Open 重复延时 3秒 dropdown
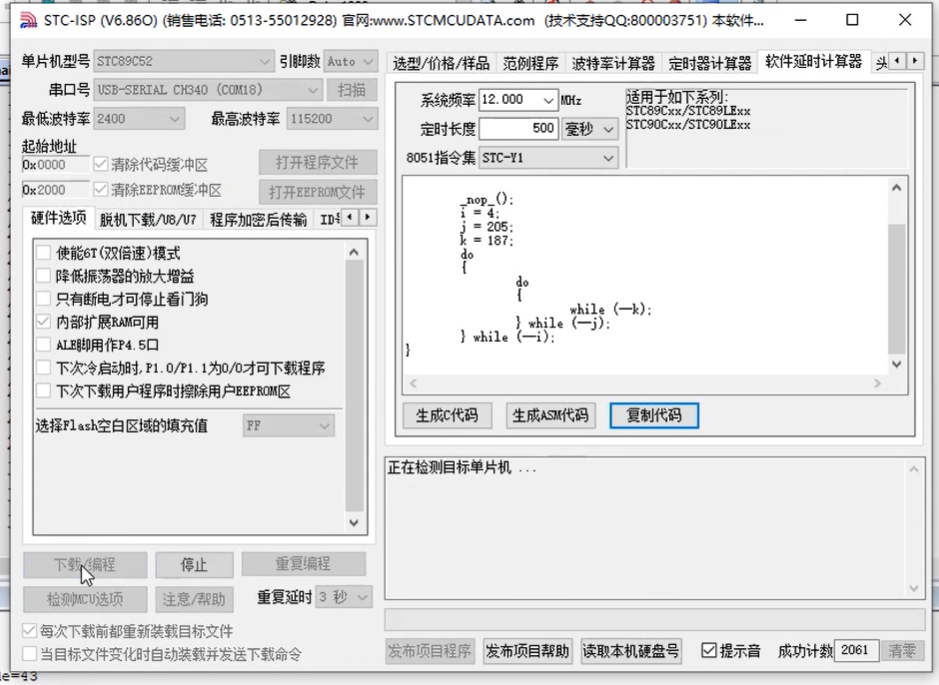This screenshot has height=685, width=939. pos(344,597)
